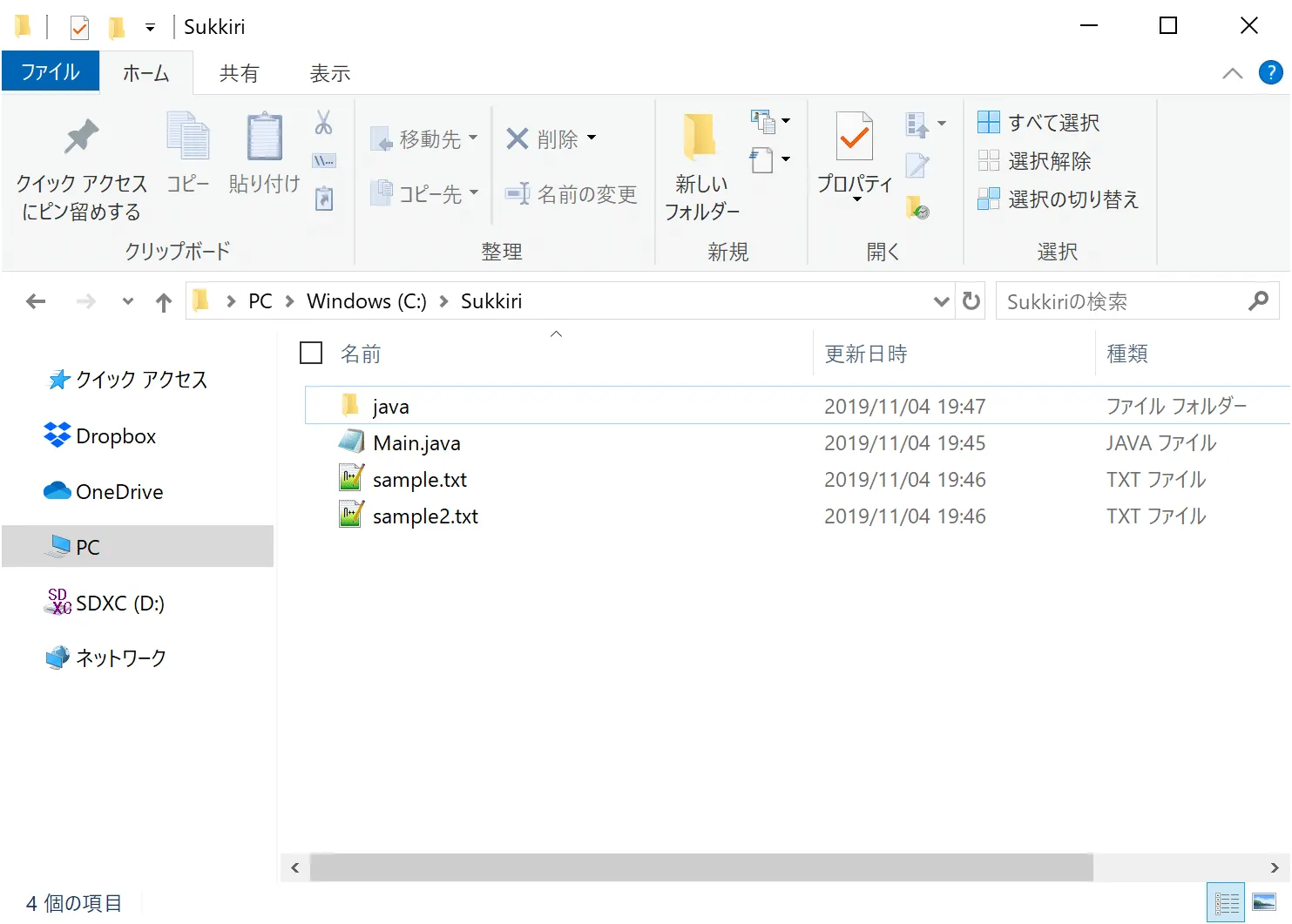Click the sample2.txt file icon
This screenshot has width=1292, height=924.
351,515
